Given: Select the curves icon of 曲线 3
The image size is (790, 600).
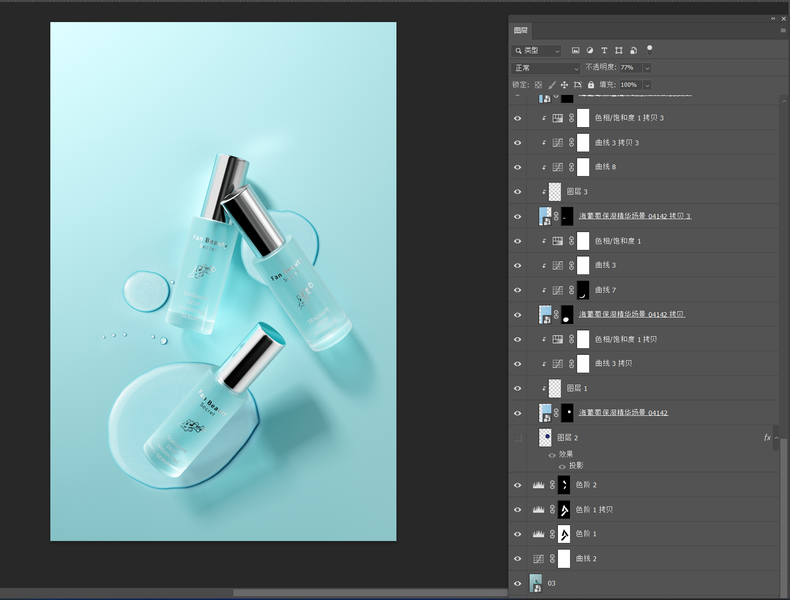Looking at the screenshot, I should click(557, 265).
